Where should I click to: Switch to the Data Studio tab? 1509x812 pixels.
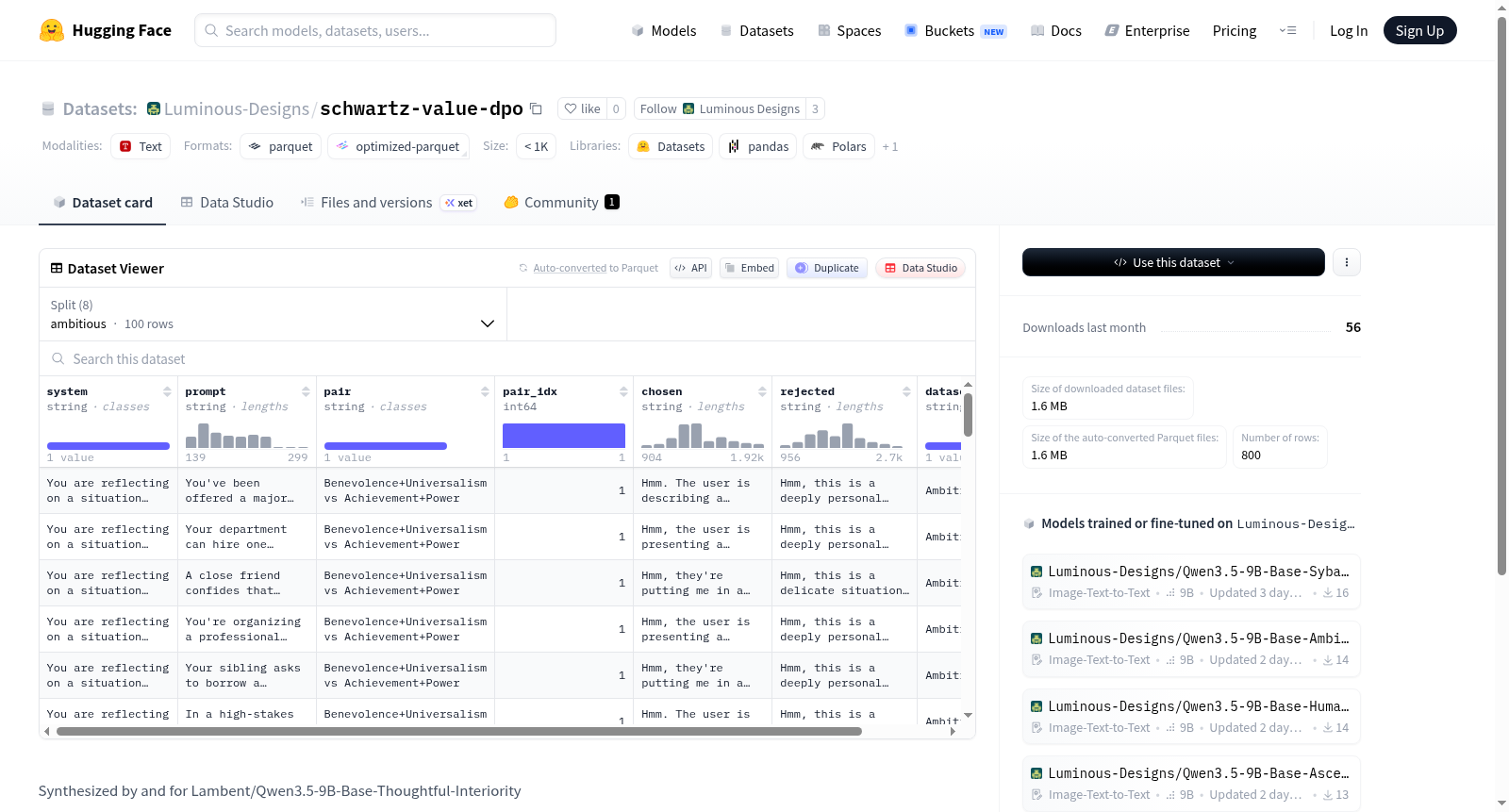227,202
